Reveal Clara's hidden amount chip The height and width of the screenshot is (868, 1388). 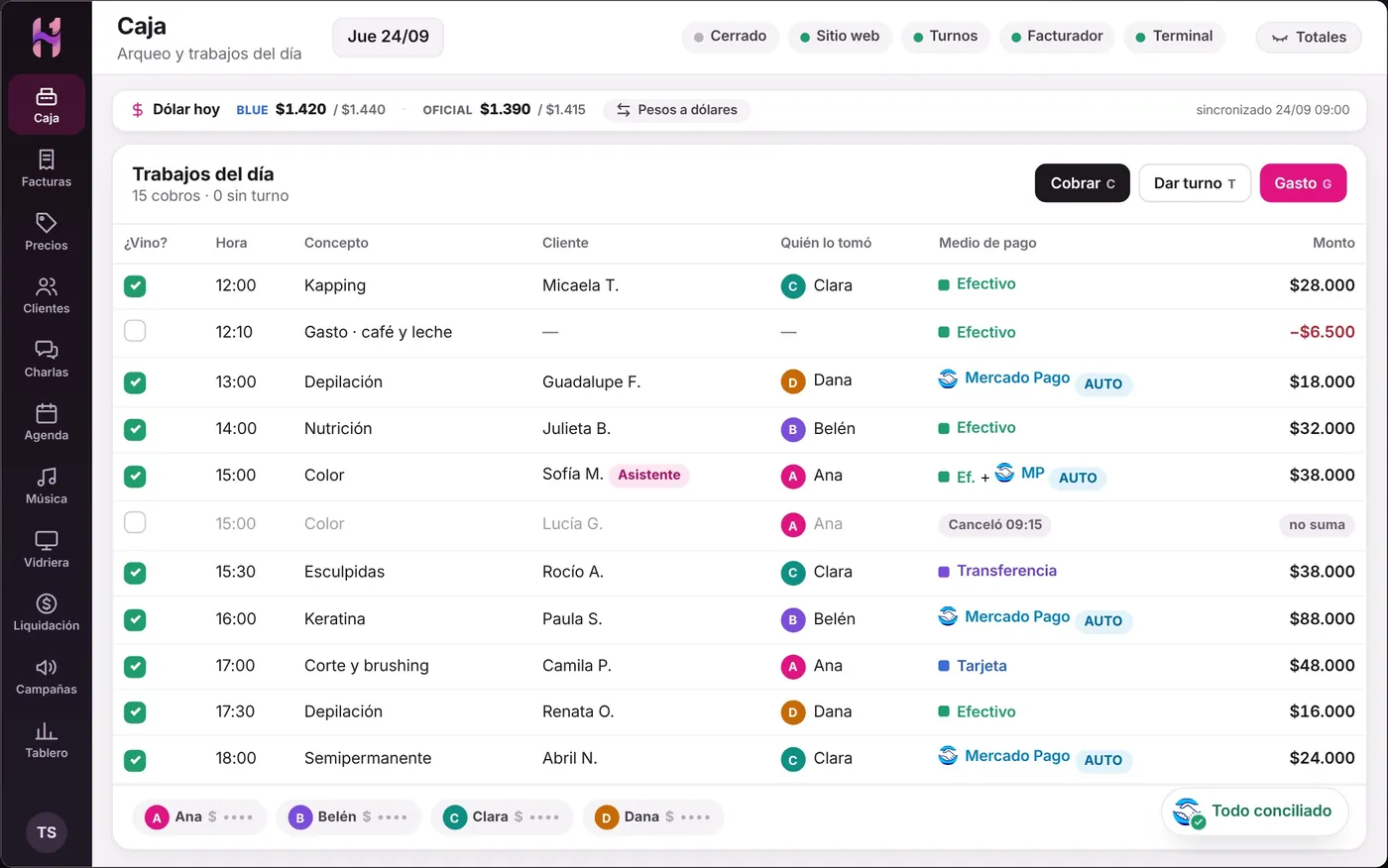tap(502, 817)
